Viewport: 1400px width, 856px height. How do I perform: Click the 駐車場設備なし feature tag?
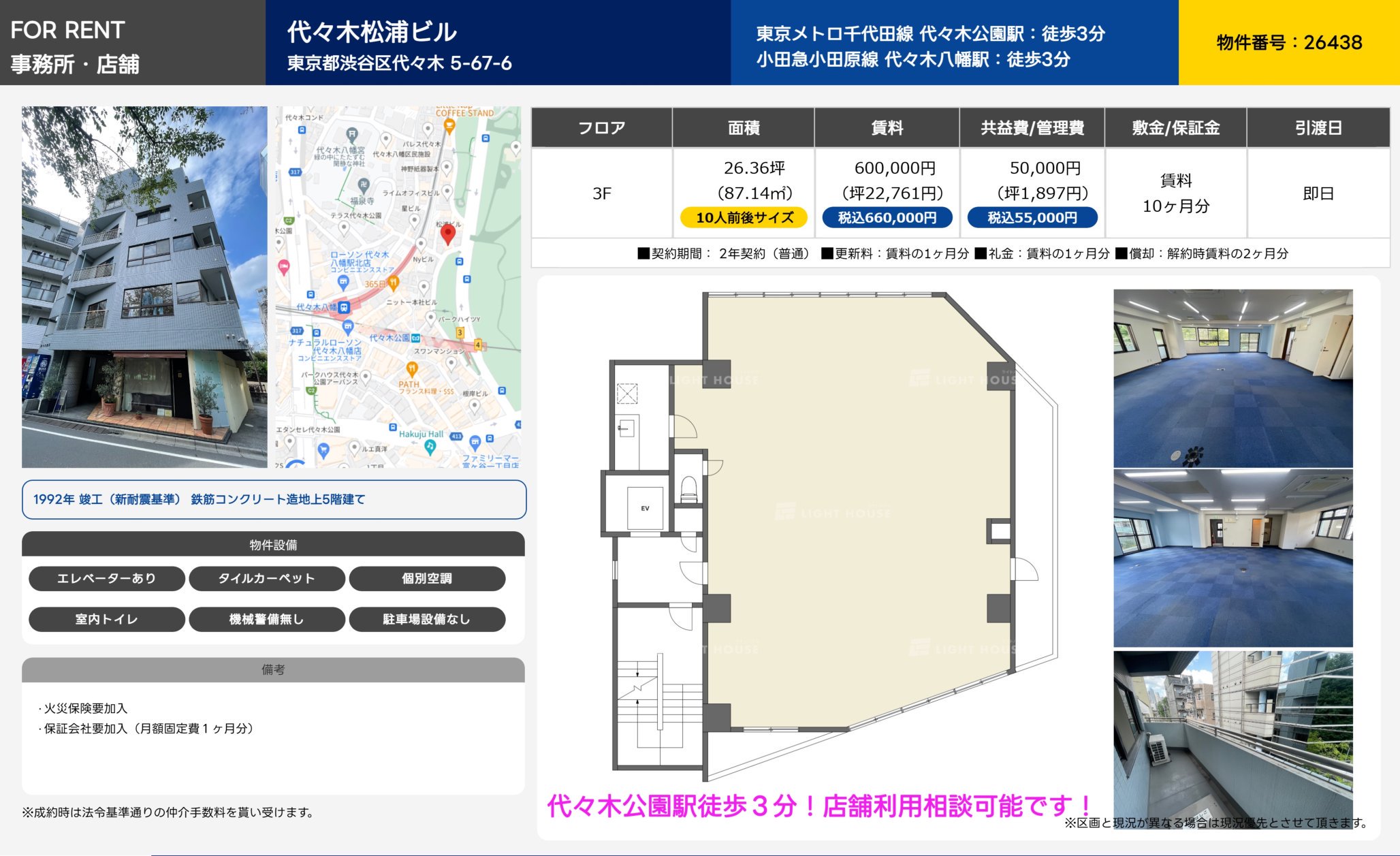click(427, 619)
